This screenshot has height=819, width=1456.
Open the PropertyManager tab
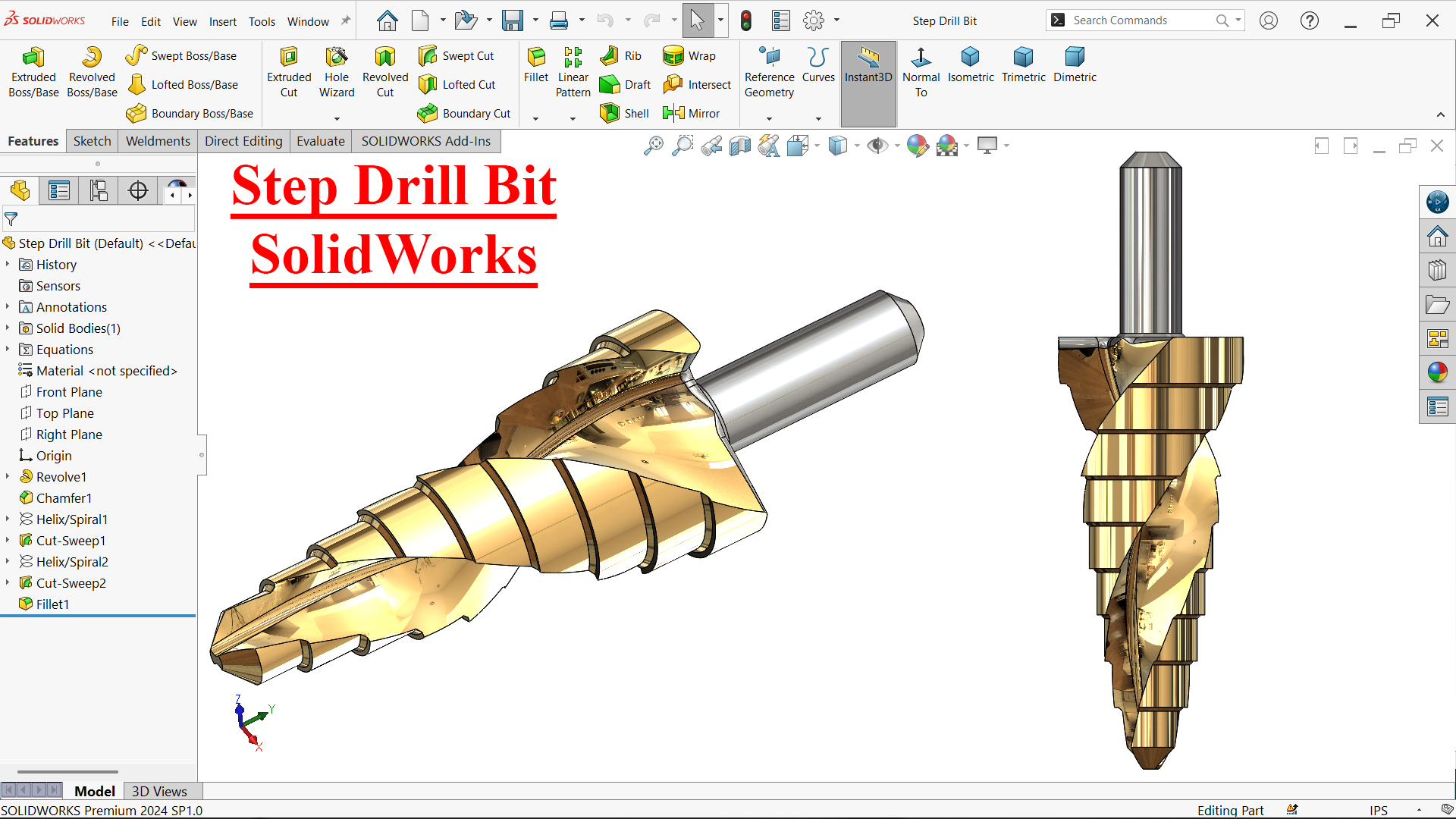(x=59, y=190)
